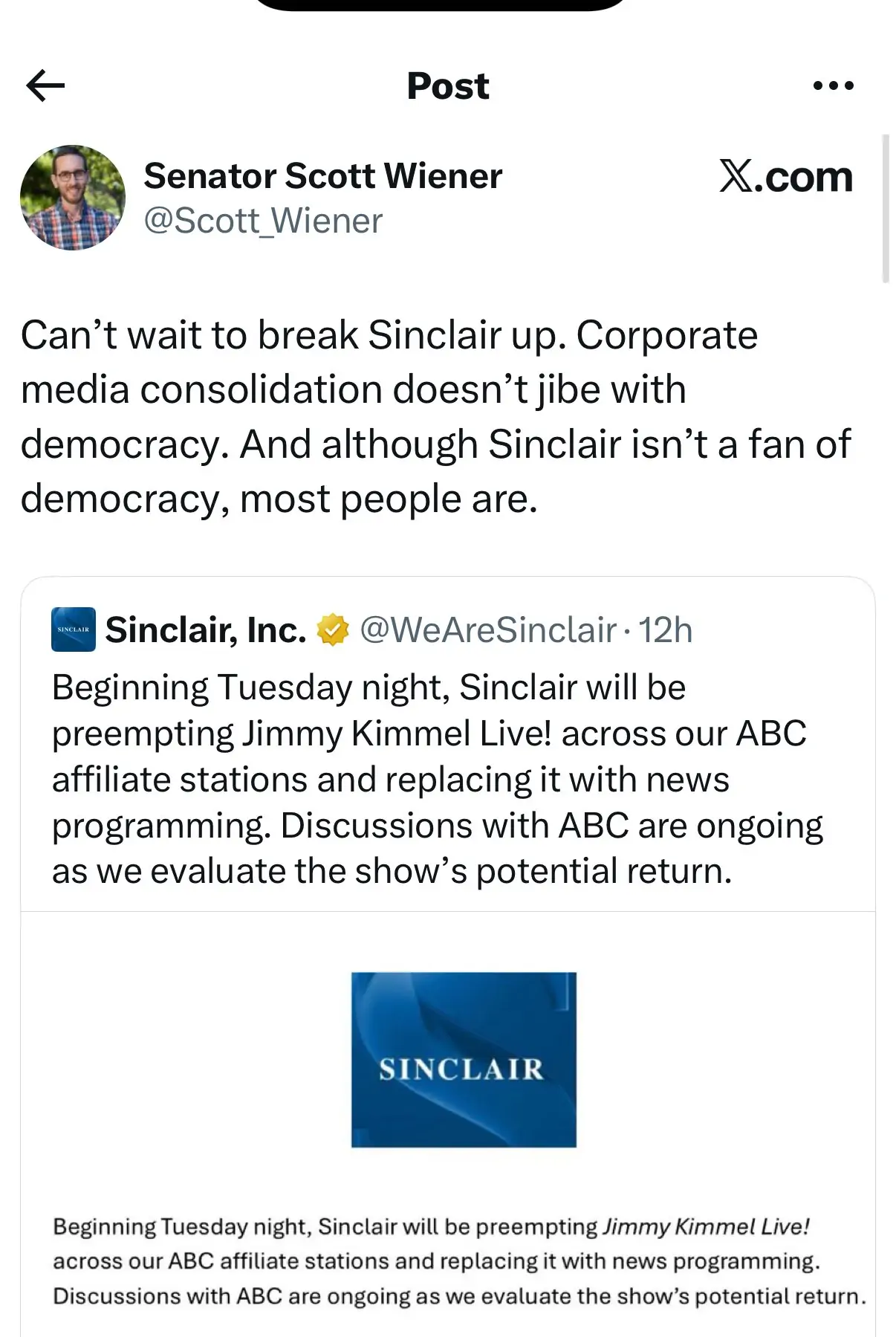896x1337 pixels.
Task: Open the Sinclair, Inc. account name
Action: 206,630
